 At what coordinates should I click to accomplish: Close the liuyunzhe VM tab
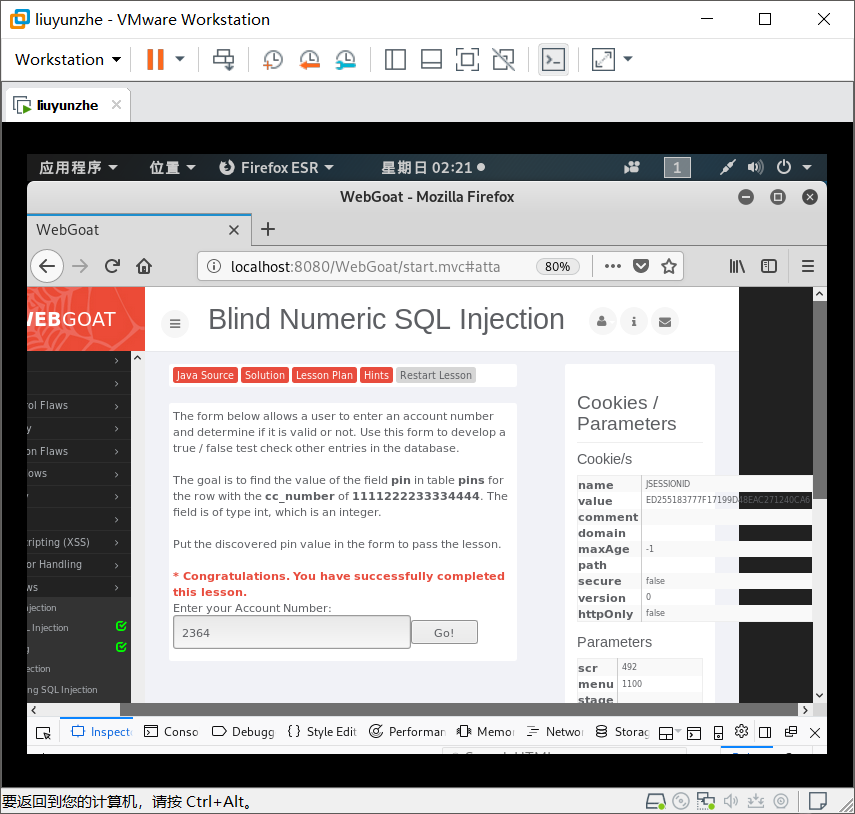(x=116, y=105)
